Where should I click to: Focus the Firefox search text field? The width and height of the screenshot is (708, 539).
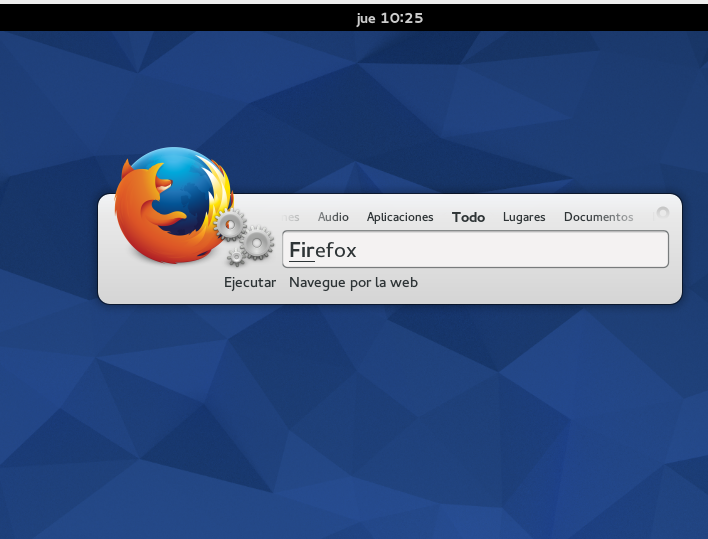[475, 249]
